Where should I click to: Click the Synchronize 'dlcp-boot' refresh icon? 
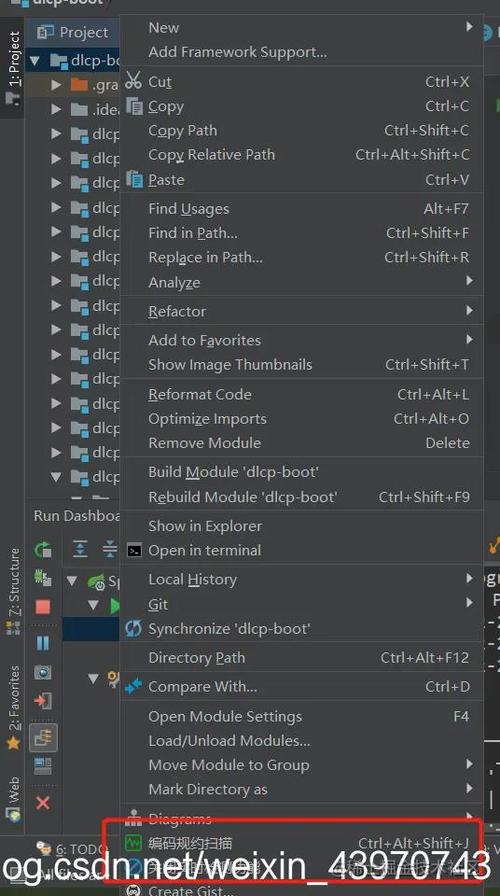click(133, 629)
